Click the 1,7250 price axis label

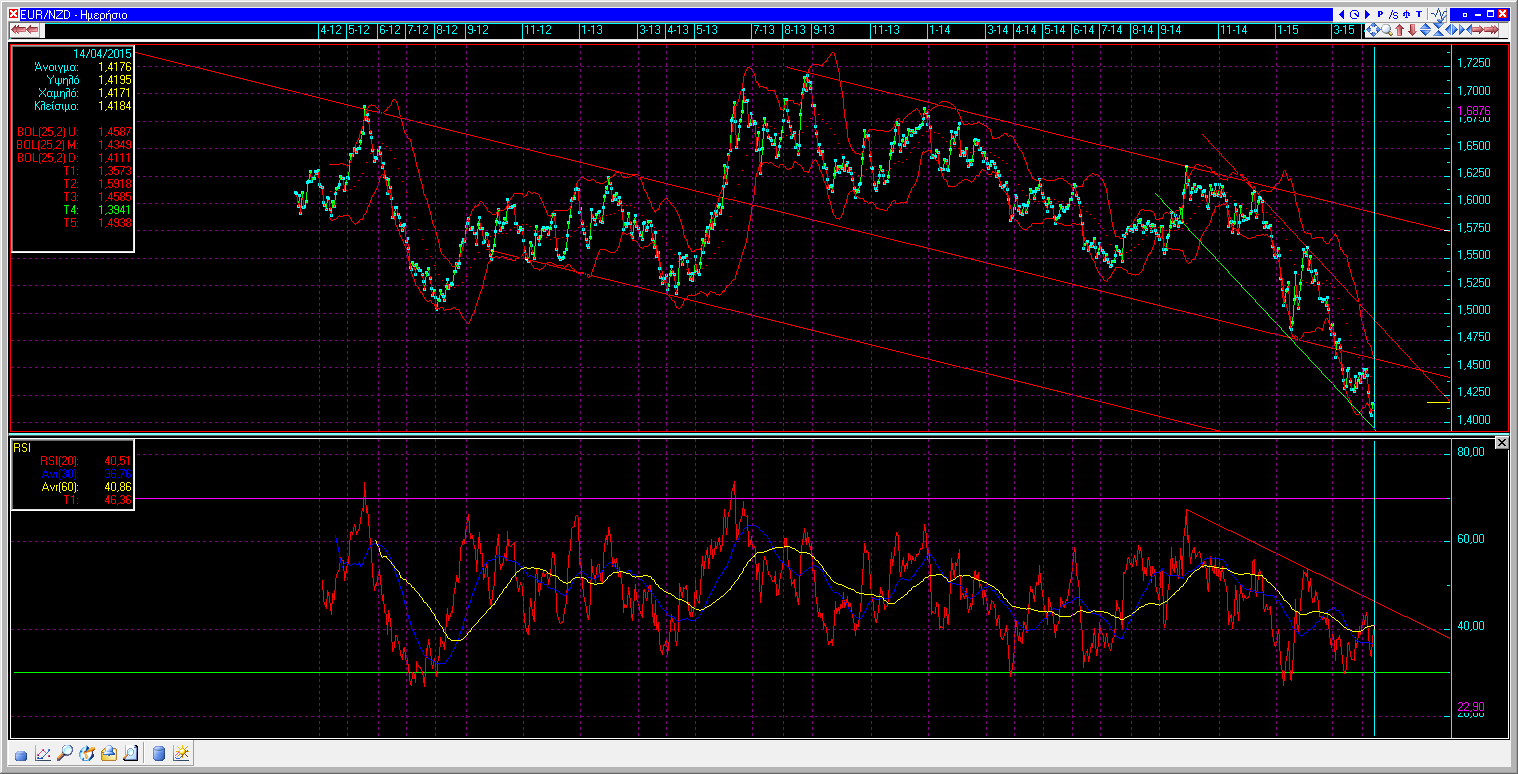click(1475, 63)
